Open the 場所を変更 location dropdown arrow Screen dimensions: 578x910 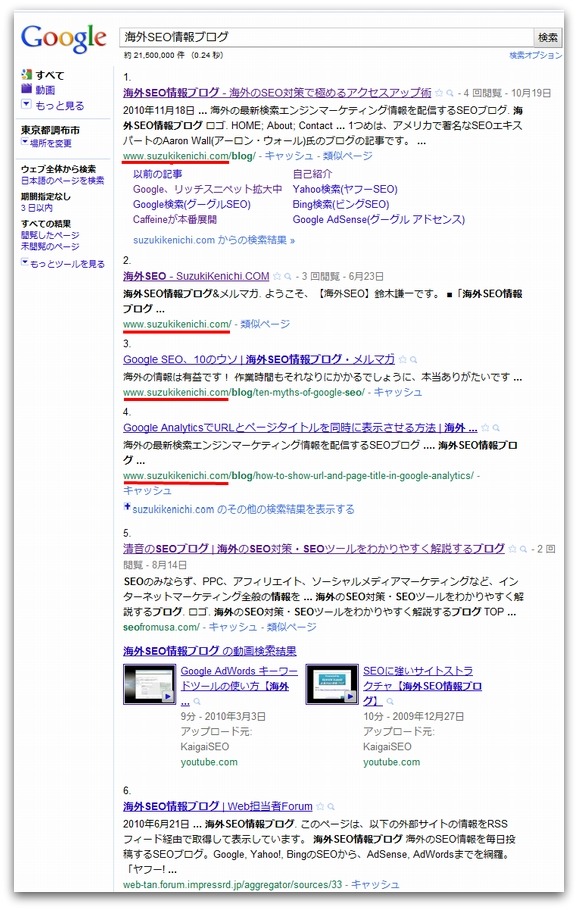click(x=24, y=142)
